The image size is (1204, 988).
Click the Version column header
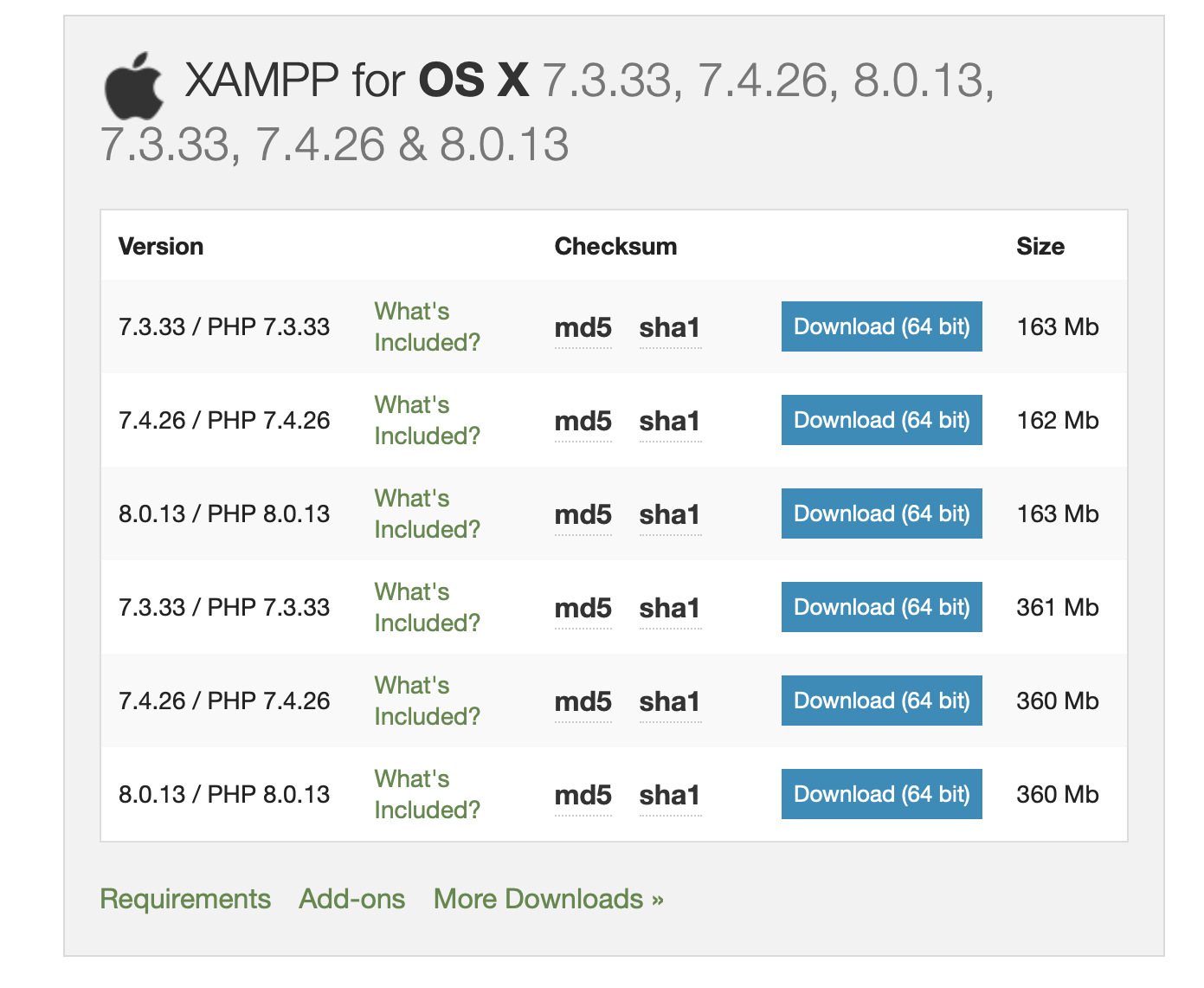(x=161, y=247)
